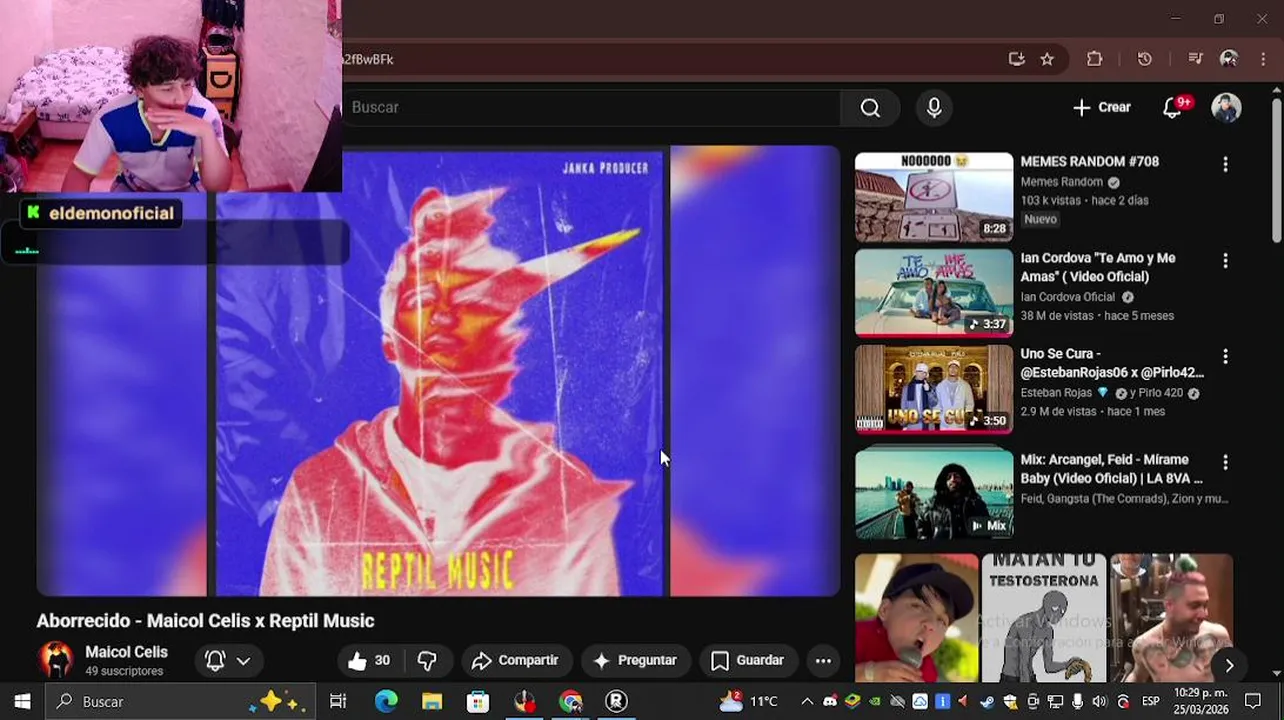Image resolution: width=1284 pixels, height=720 pixels.
Task: Open options menu for Uno Se Cura
Action: tap(1225, 356)
